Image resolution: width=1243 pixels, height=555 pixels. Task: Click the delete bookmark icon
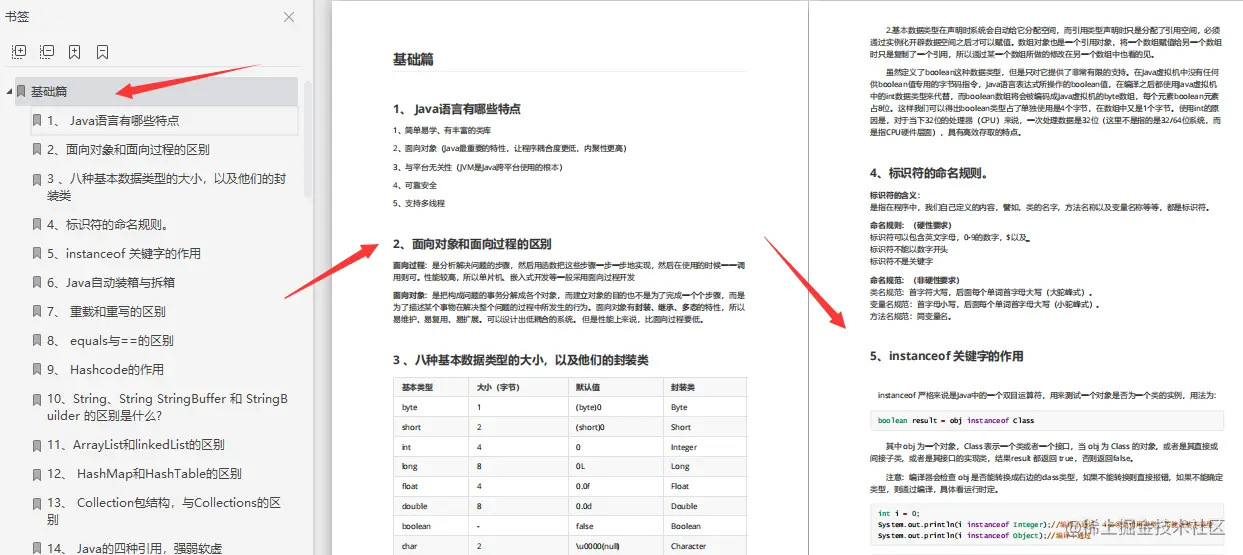click(x=103, y=52)
